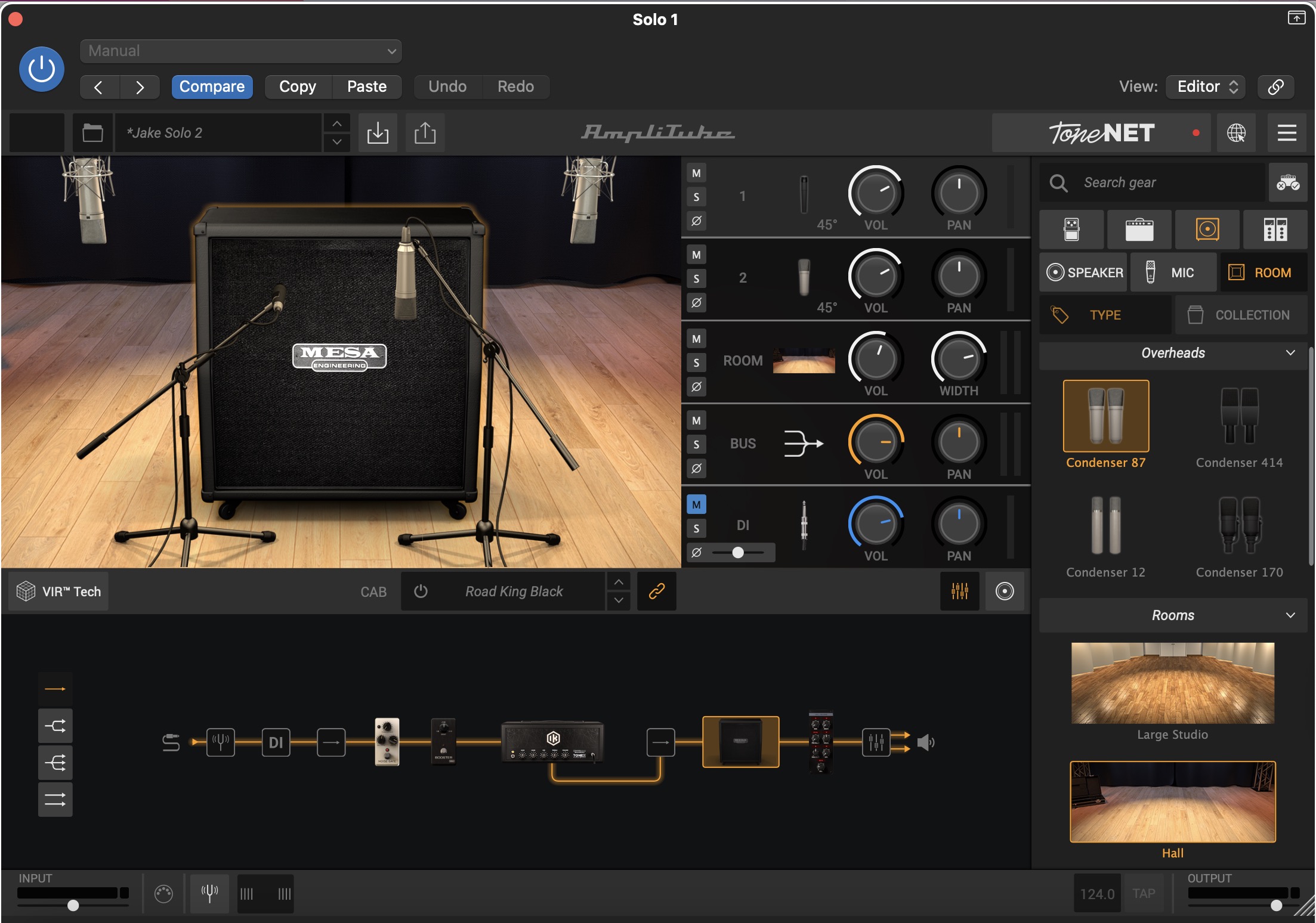Viewport: 1316px width, 923px height.
Task: Click the Copy button
Action: pyautogui.click(x=298, y=87)
